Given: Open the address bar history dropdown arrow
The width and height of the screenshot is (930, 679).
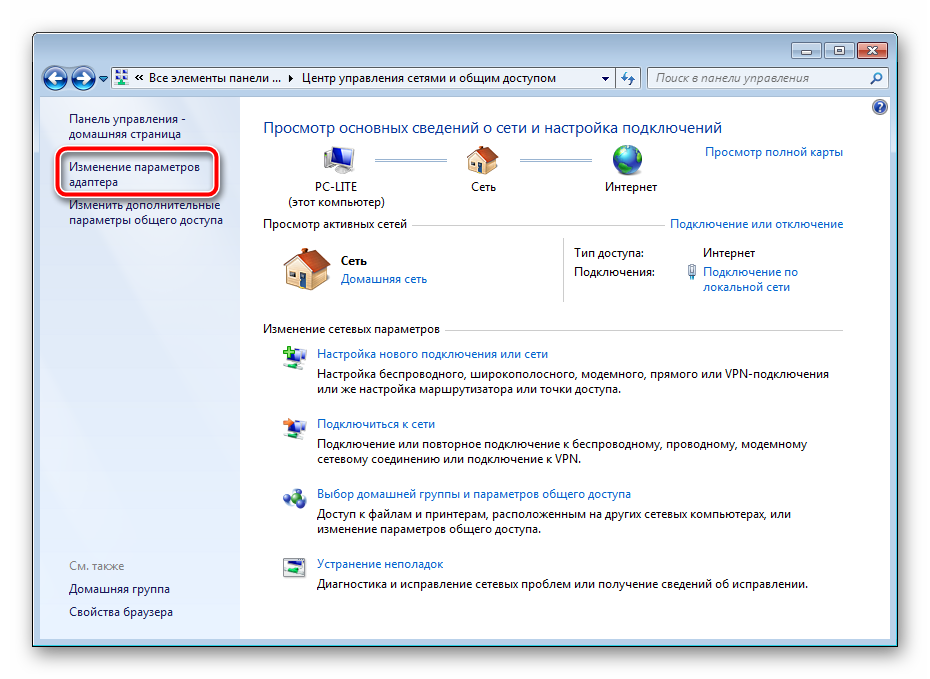Looking at the screenshot, I should coord(605,78).
